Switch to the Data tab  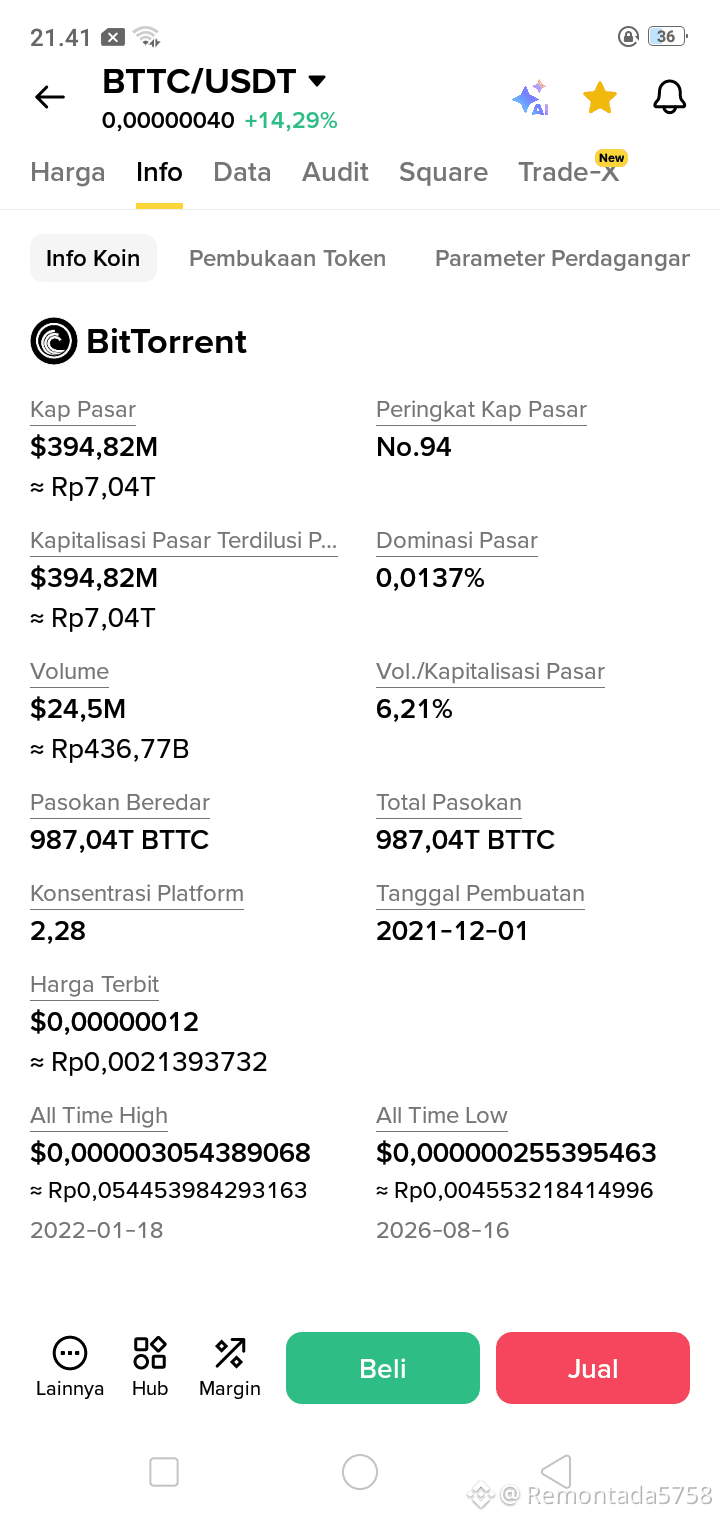coord(242,172)
